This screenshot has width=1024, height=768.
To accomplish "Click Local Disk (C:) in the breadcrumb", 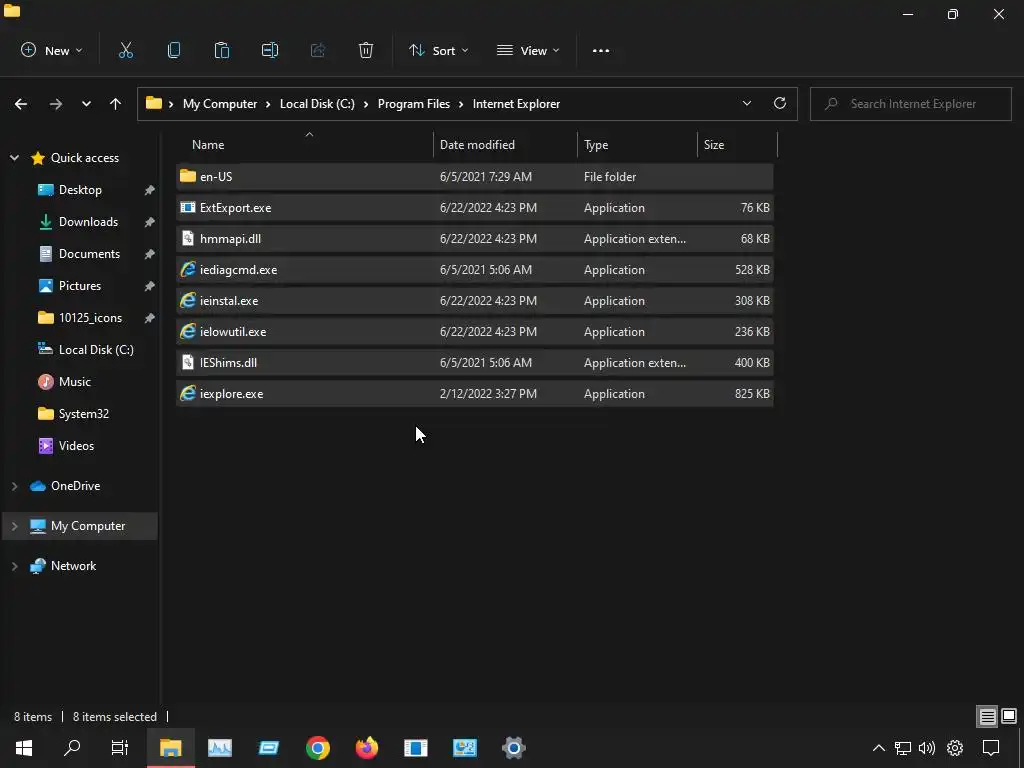I will [317, 104].
